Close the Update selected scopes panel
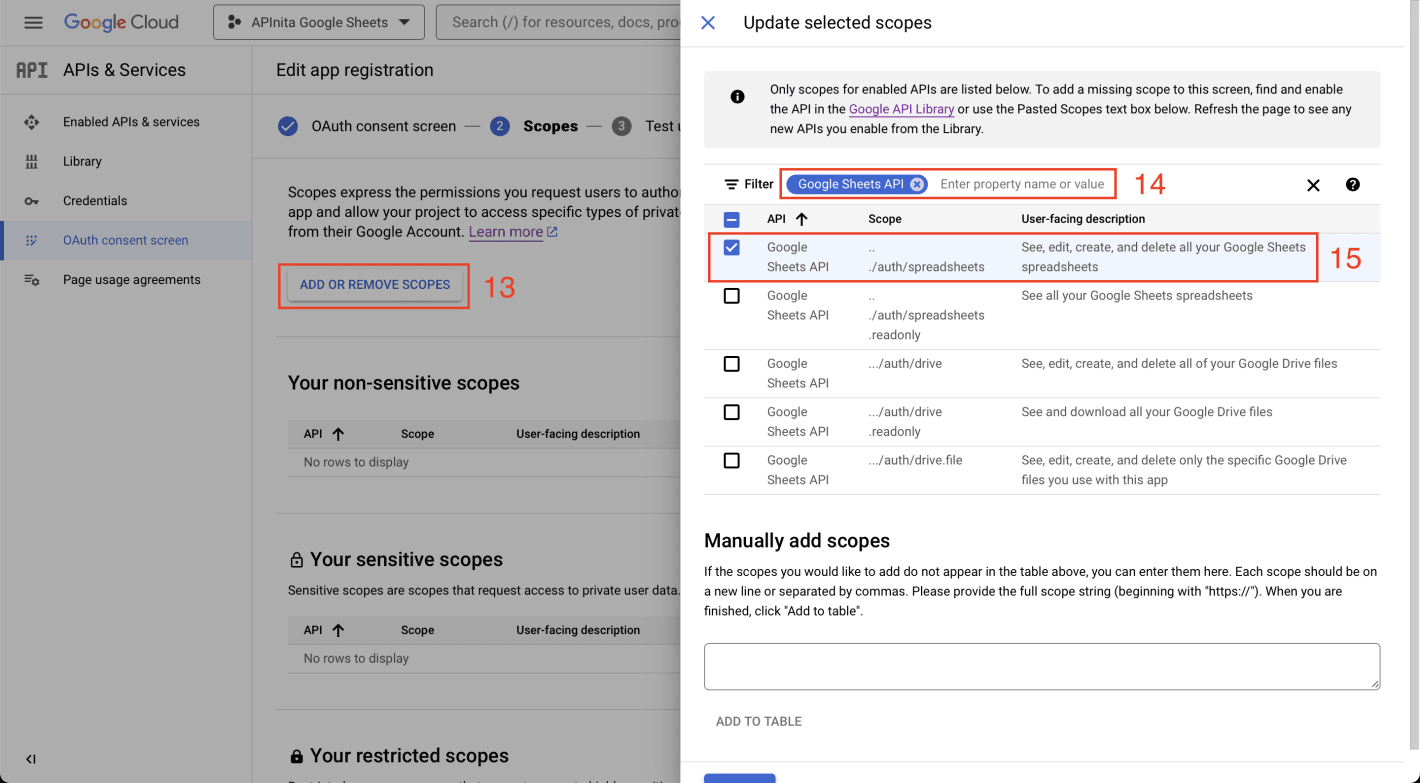 pos(708,22)
